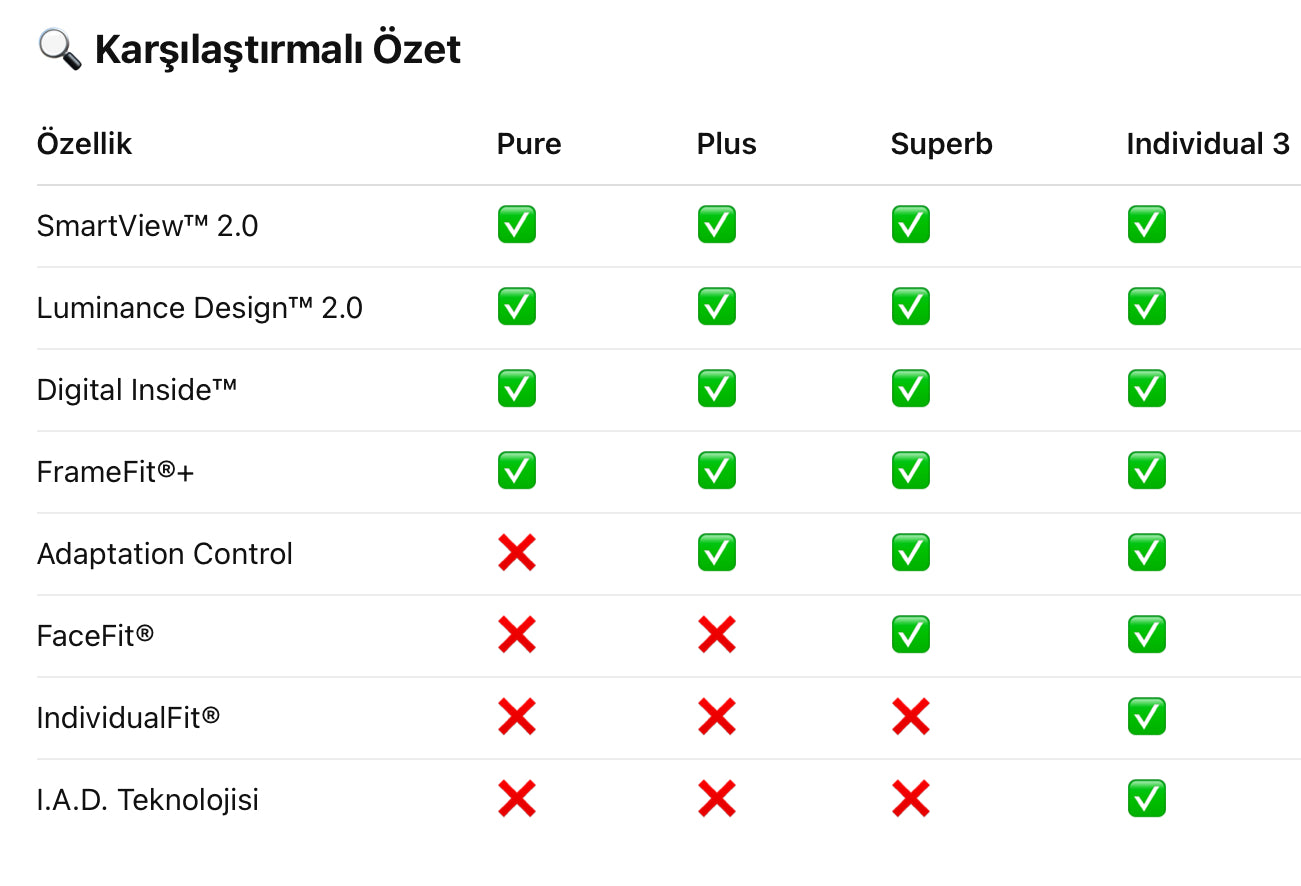Image resolution: width=1301 pixels, height=886 pixels.
Task: Click the Karşılaştırmalı Özet heading text
Action: (278, 49)
